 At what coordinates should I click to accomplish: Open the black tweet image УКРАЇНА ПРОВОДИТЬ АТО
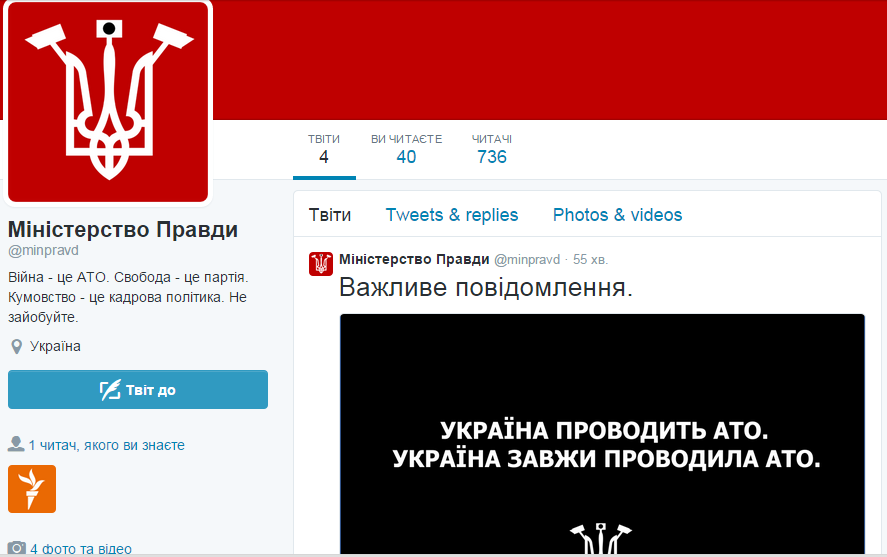tap(602, 434)
